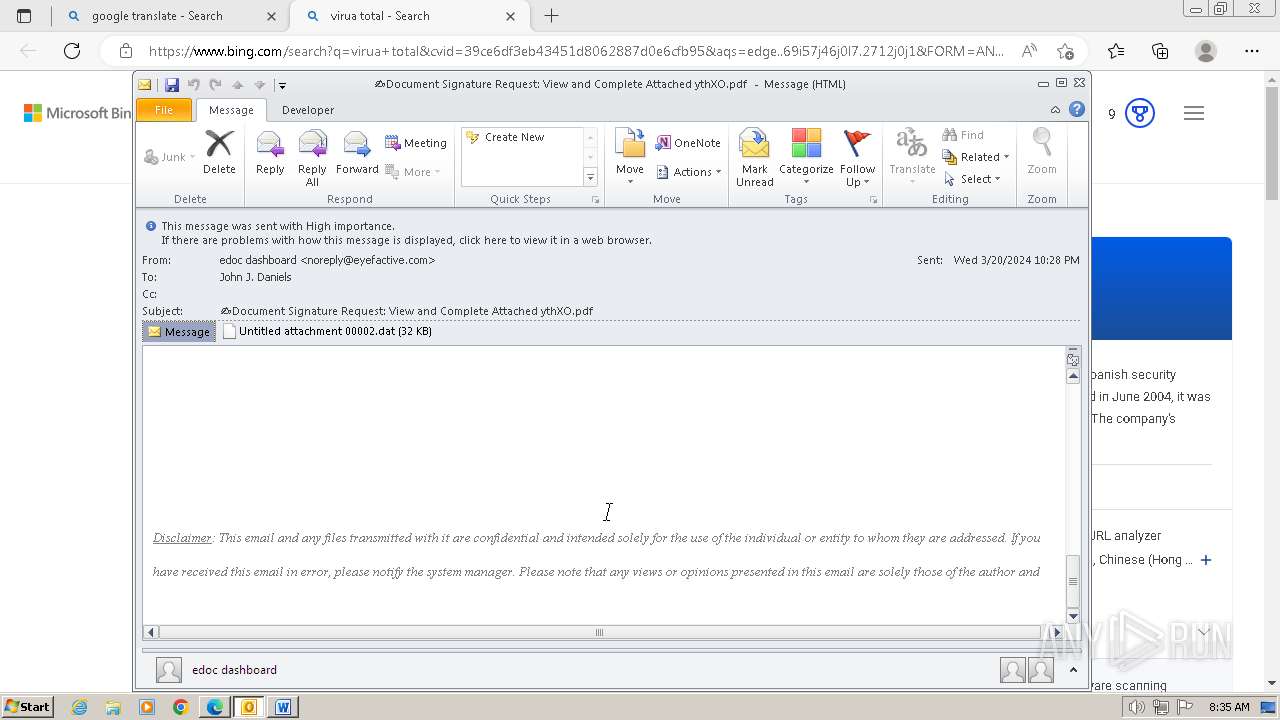Open Junk options dropdown

pyautogui.click(x=169, y=157)
